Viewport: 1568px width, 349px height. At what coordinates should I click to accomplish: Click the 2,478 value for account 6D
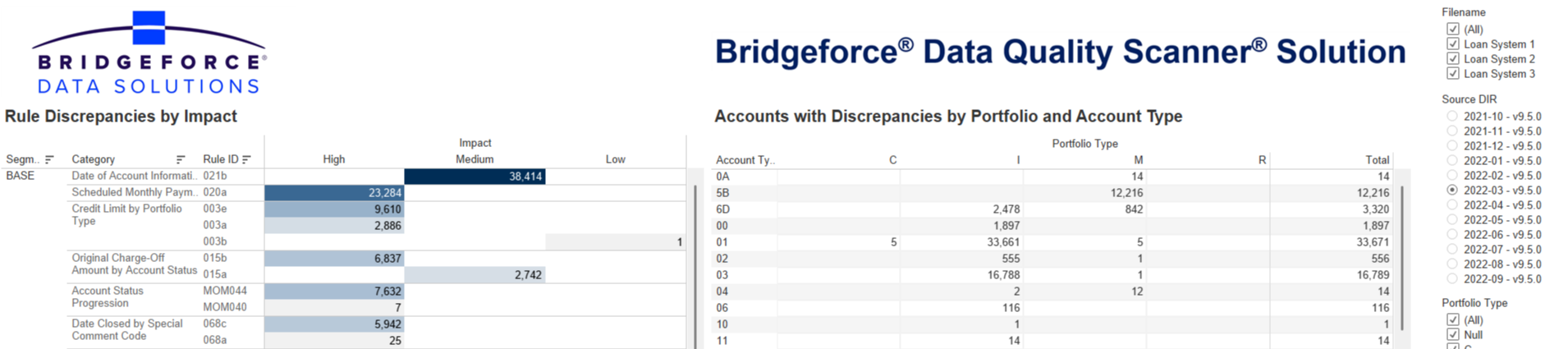(1006, 209)
